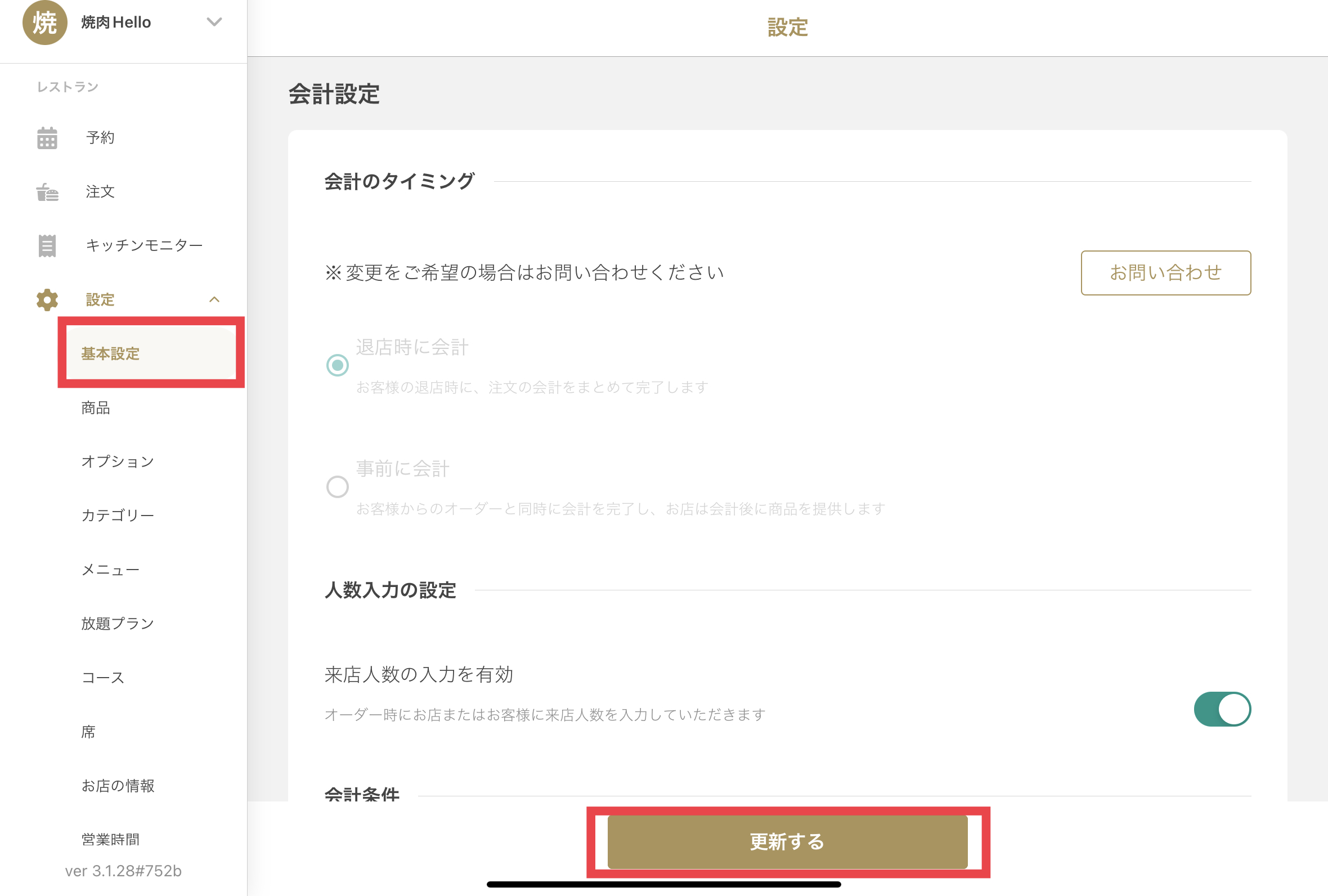Image resolution: width=1328 pixels, height=896 pixels.
Task: Navigate to メニュー in the sidebar
Action: 110,570
